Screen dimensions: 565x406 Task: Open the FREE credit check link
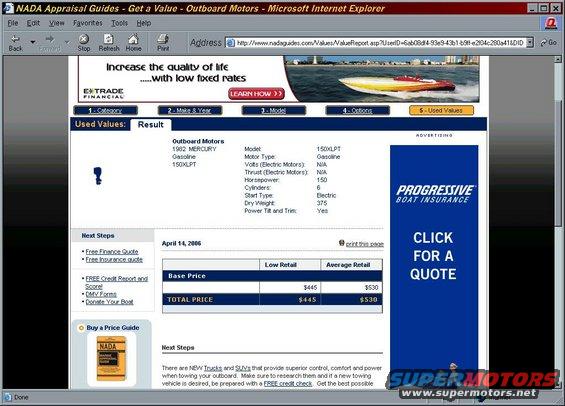[x=288, y=384]
